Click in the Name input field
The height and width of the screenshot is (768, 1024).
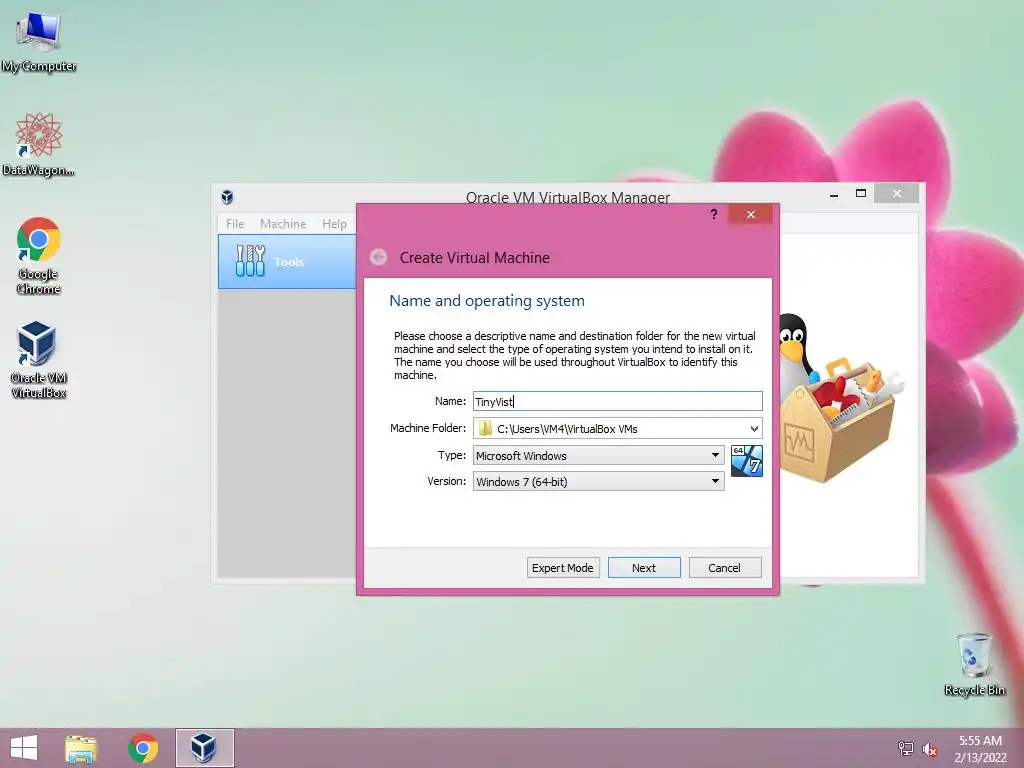tap(617, 401)
